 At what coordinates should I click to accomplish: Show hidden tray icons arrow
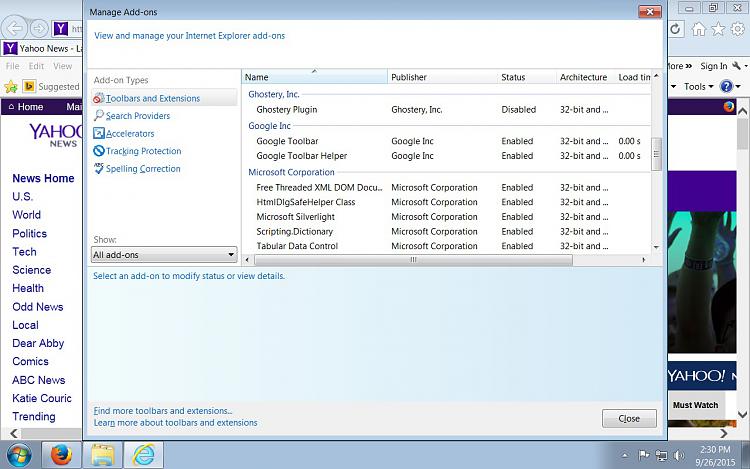click(625, 456)
